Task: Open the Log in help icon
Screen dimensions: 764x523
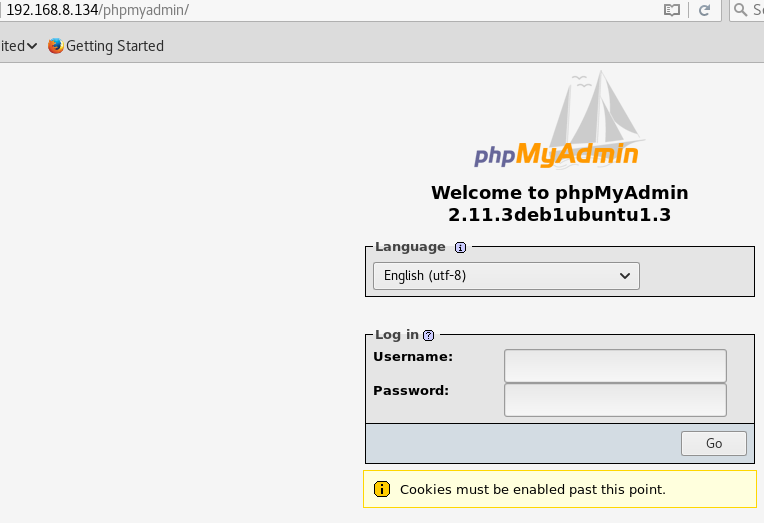Action: tap(429, 335)
